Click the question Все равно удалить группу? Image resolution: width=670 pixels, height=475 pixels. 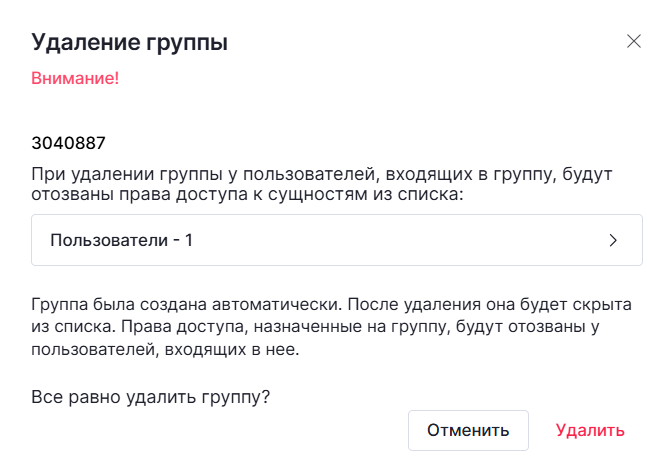point(151,397)
